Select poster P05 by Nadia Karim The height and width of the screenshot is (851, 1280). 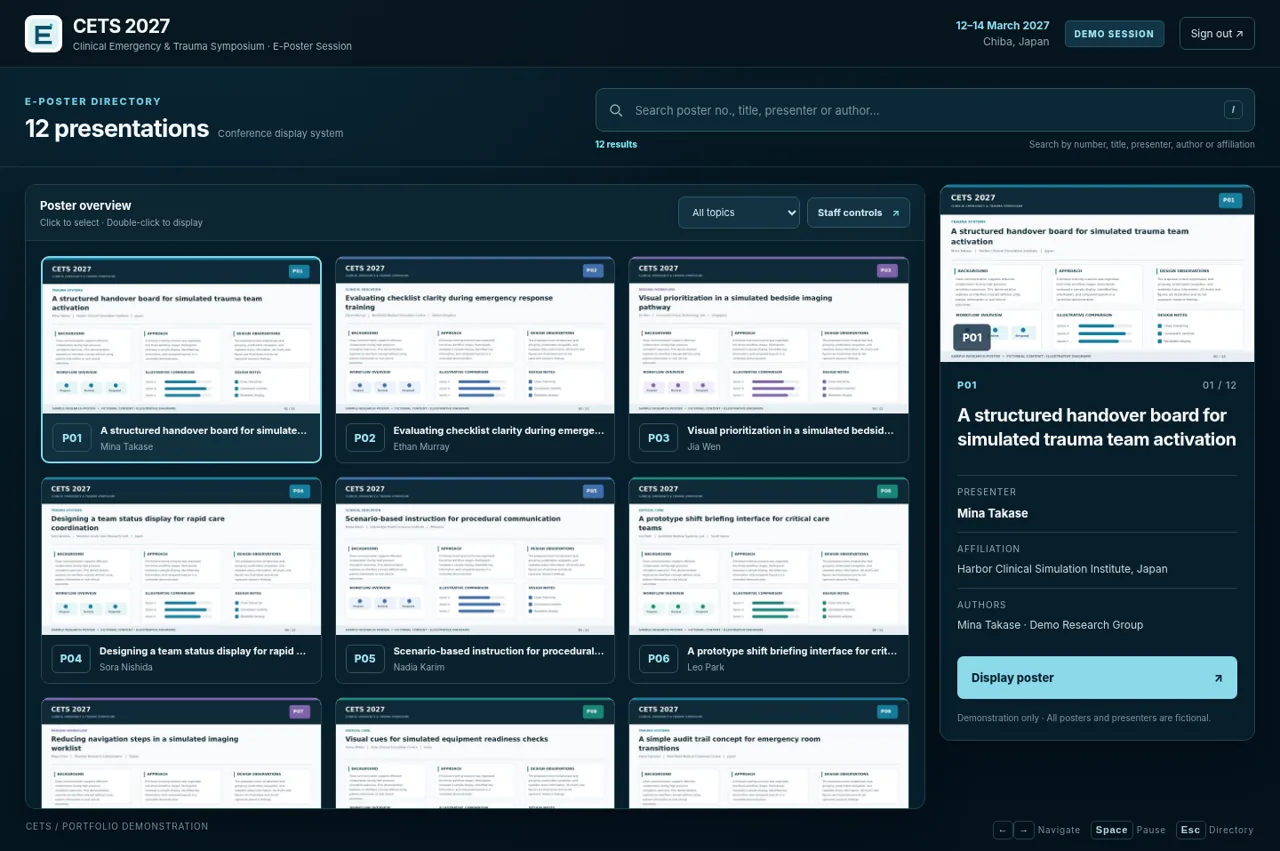[x=475, y=580]
